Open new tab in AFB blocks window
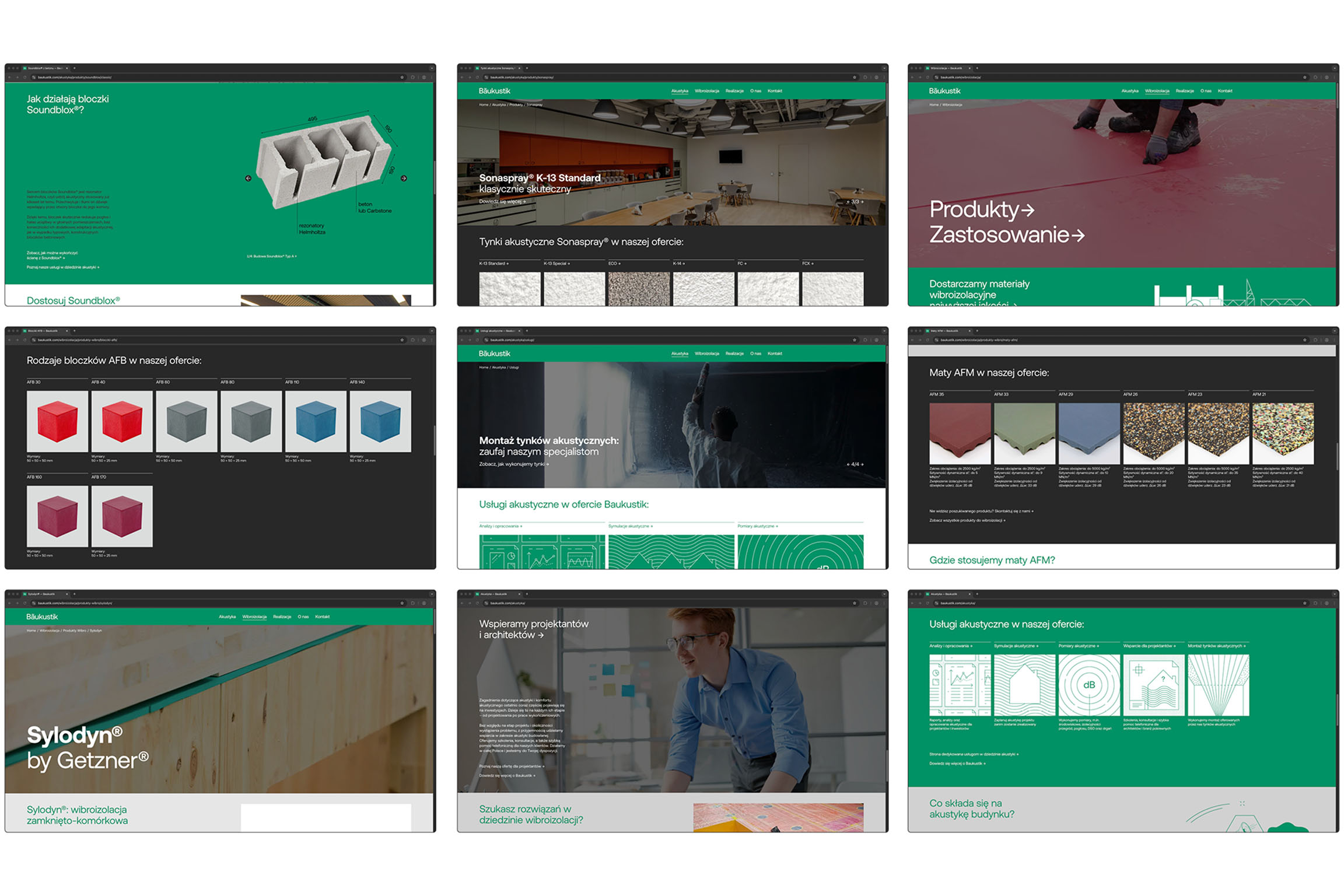The image size is (1344, 896). 74,331
